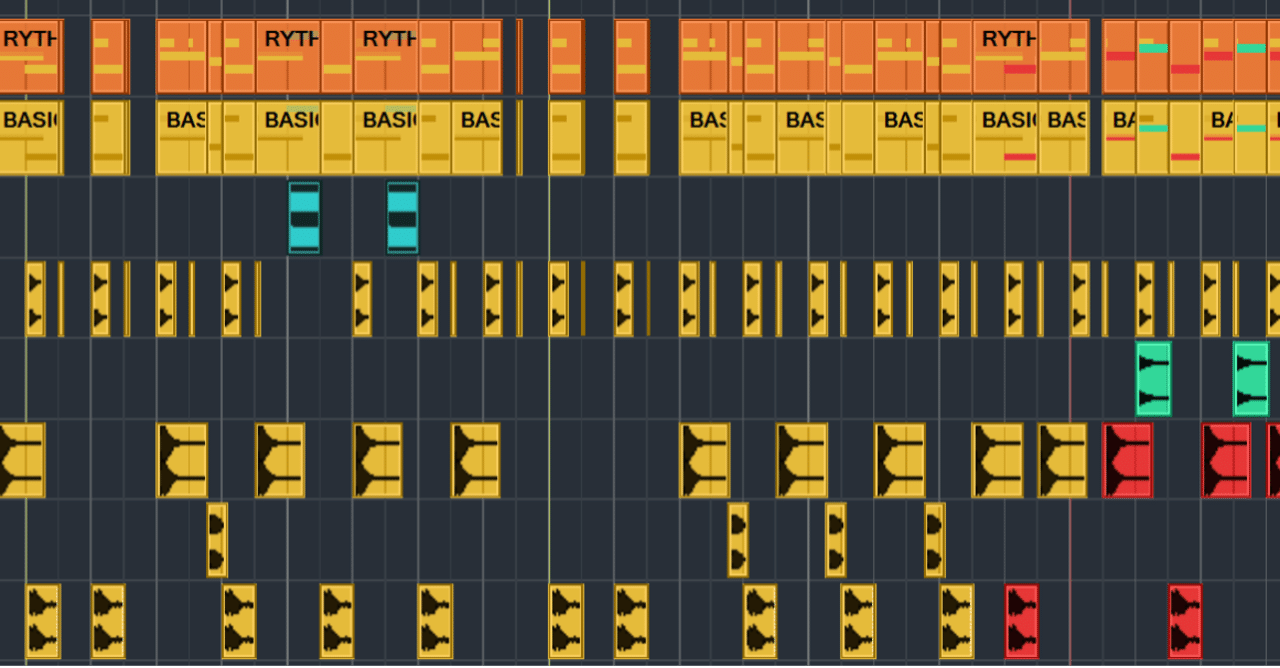The image size is (1280, 668).
Task: Select the first red waveform clip on the bottom track
Action: pyautogui.click(x=1022, y=620)
